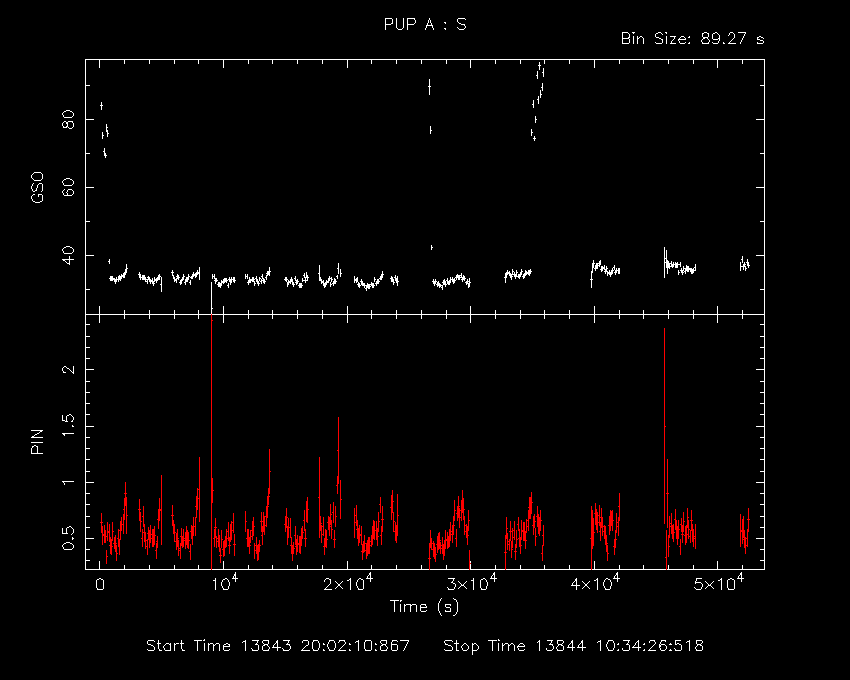Click the GSO axis tick label 80
This screenshot has width=850, height=680.
pyautogui.click(x=68, y=119)
